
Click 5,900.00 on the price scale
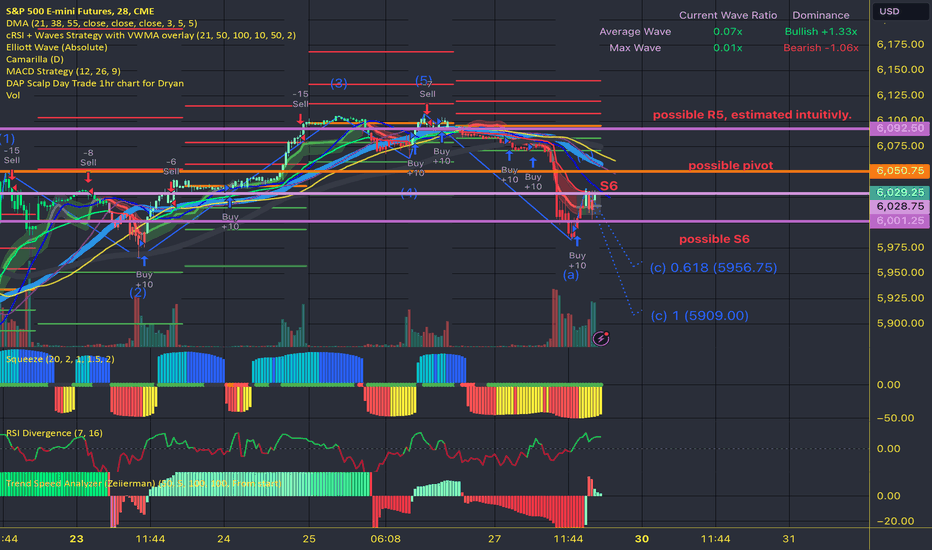point(900,323)
